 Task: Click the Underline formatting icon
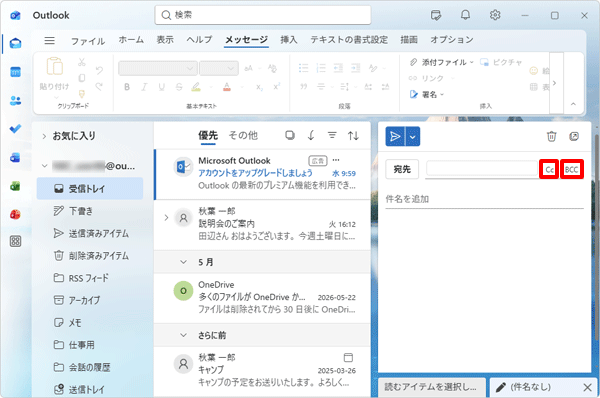(161, 87)
